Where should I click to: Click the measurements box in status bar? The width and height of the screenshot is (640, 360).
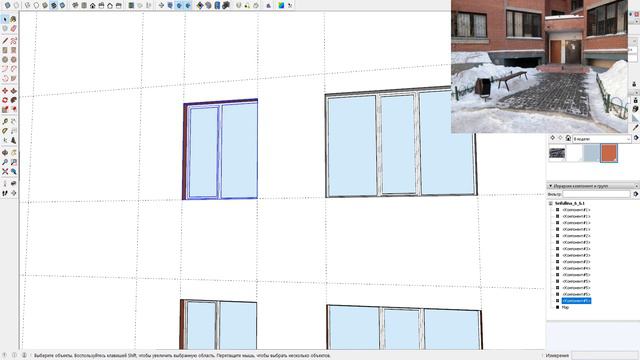pyautogui.click(x=604, y=356)
